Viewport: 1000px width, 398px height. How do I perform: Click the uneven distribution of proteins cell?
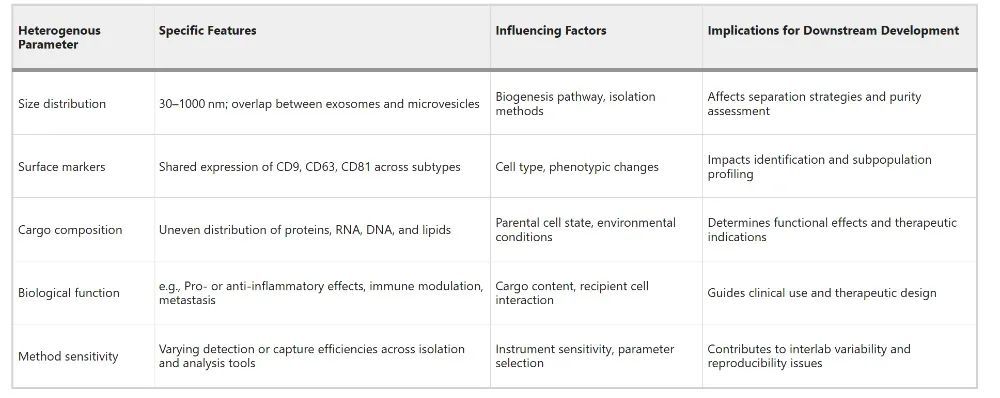(305, 230)
